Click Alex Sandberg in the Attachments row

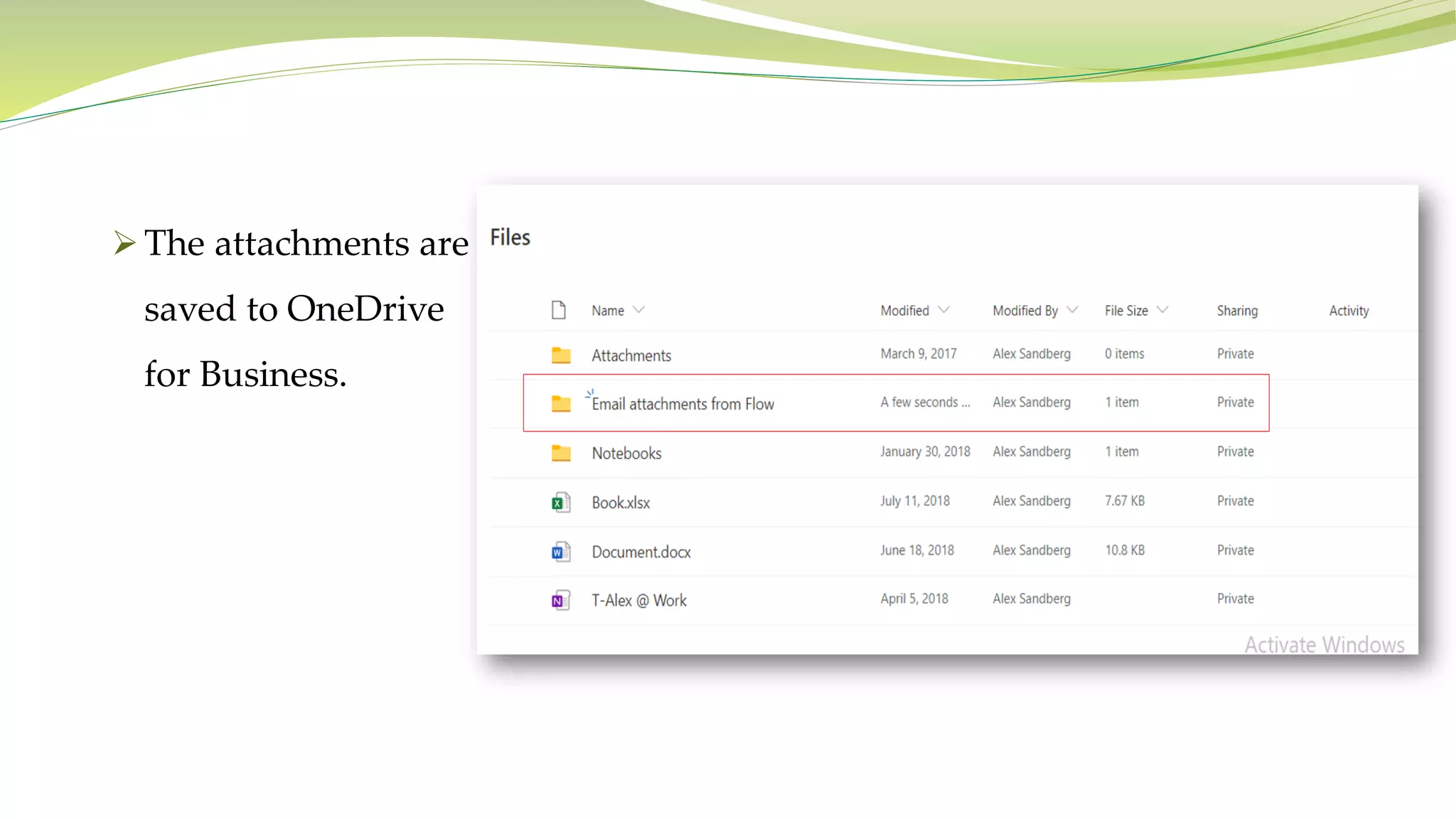tap(1032, 354)
